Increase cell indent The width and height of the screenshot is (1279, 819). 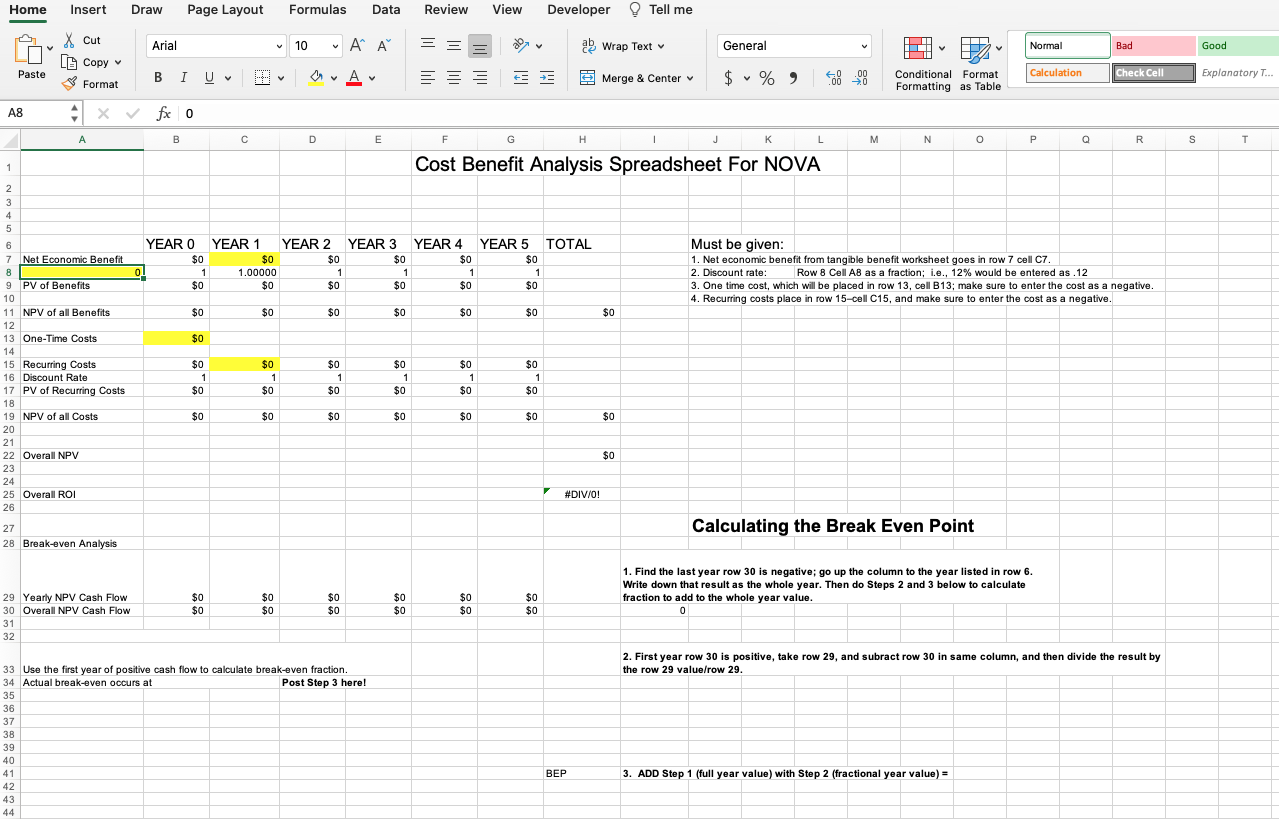547,78
